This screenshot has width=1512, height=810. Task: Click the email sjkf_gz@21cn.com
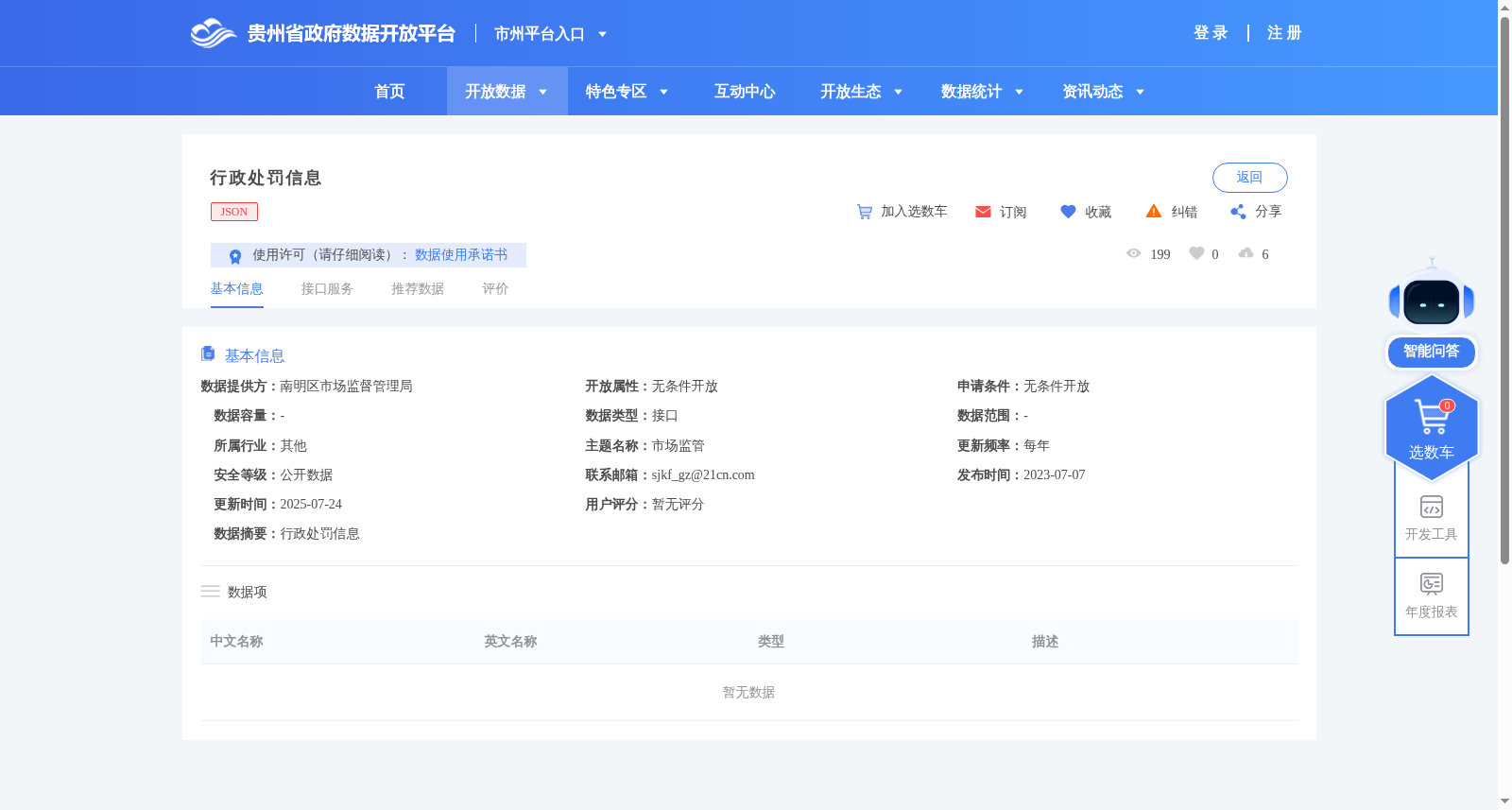pyautogui.click(x=703, y=475)
